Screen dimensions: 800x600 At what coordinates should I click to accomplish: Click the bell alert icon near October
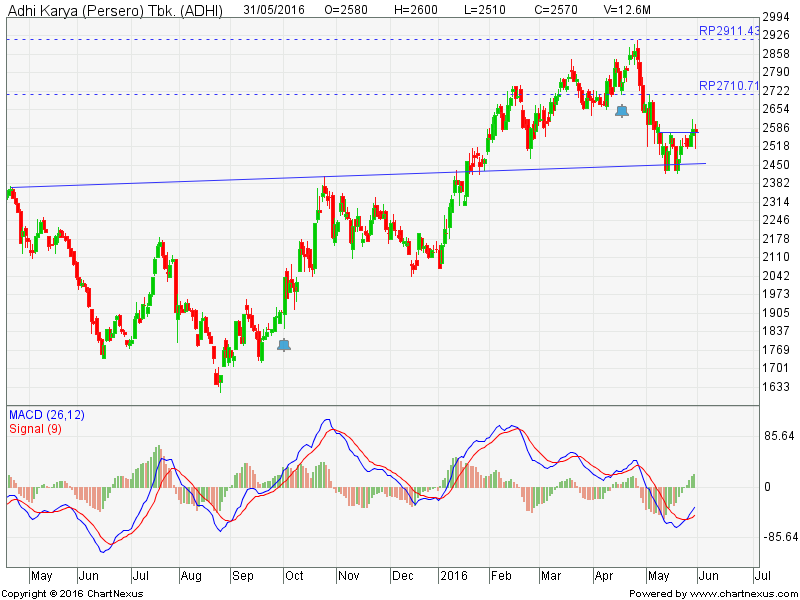click(x=284, y=345)
